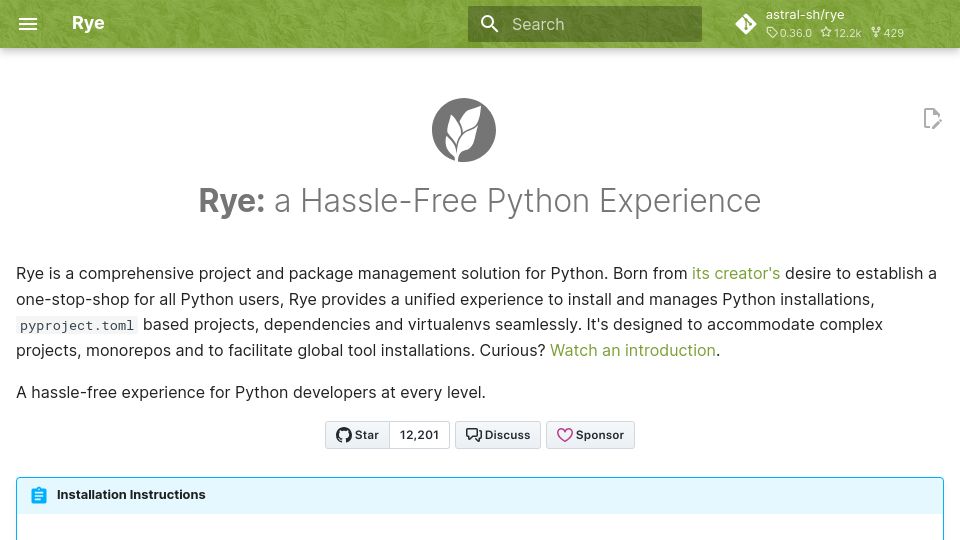The width and height of the screenshot is (960, 540).
Task: Click the page heading 'Rye: a Hassle-Free Python Experience'
Action: click(x=479, y=201)
